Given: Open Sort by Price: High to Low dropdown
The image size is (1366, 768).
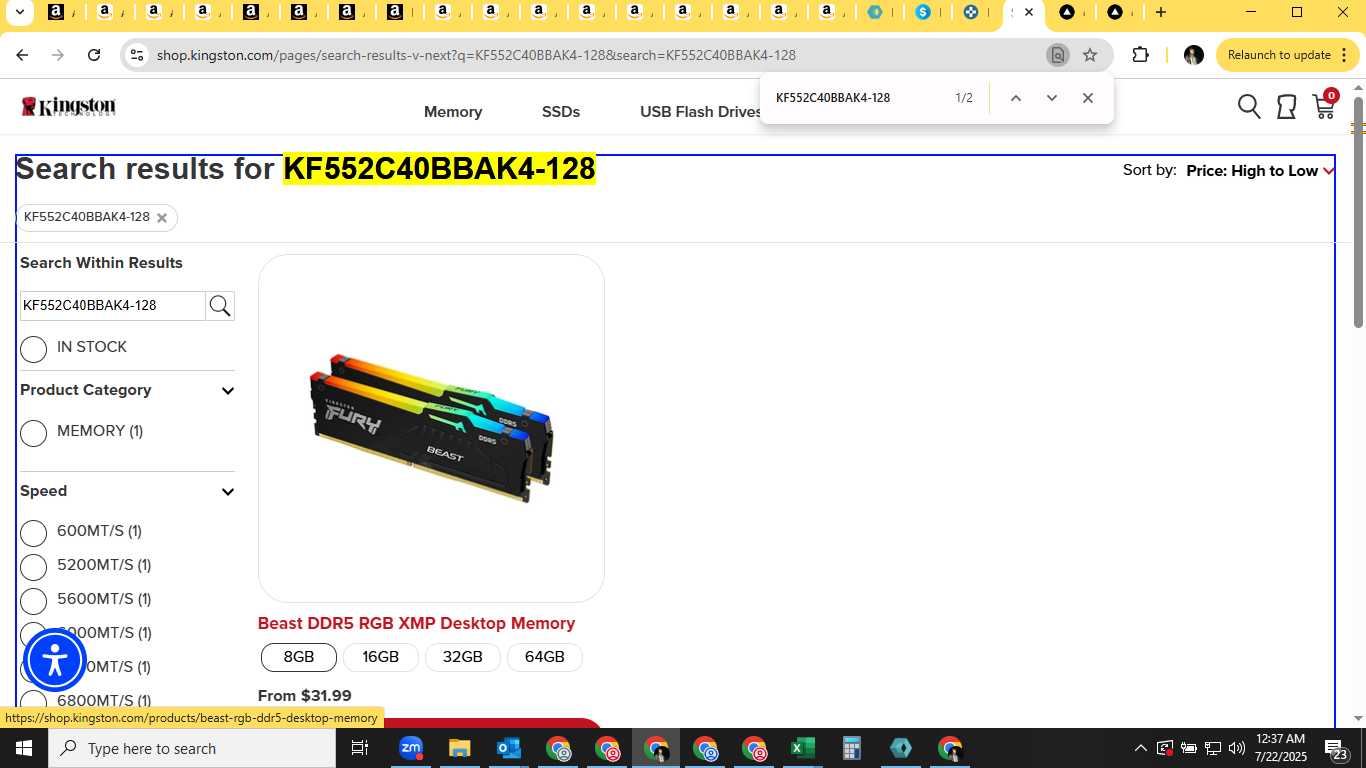Looking at the screenshot, I should tap(1260, 171).
